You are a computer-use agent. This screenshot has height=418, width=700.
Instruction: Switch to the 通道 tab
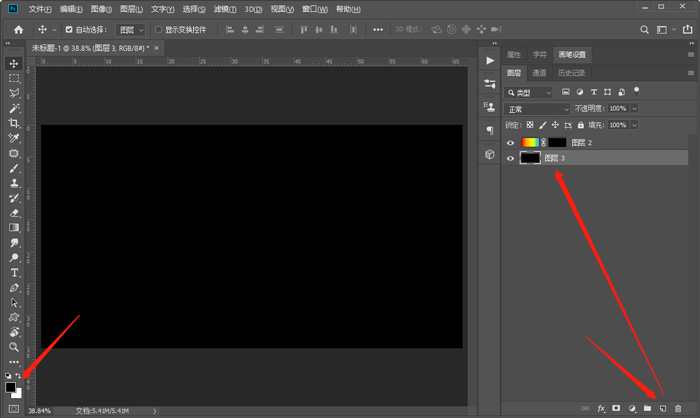coord(539,73)
